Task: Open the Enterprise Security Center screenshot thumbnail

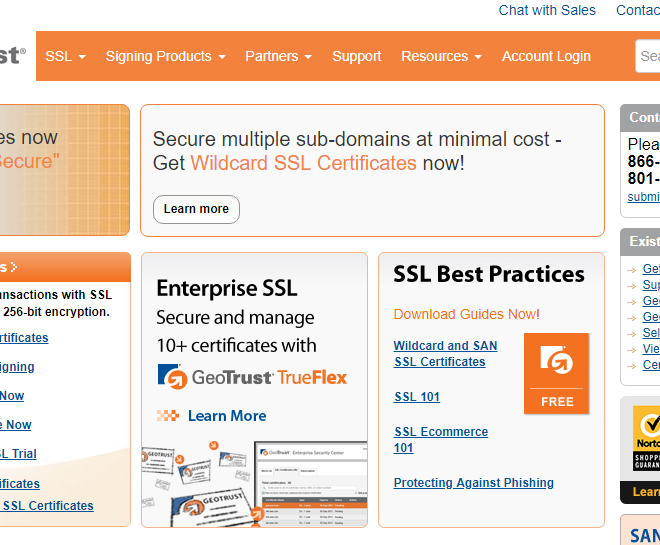Action: tap(311, 484)
